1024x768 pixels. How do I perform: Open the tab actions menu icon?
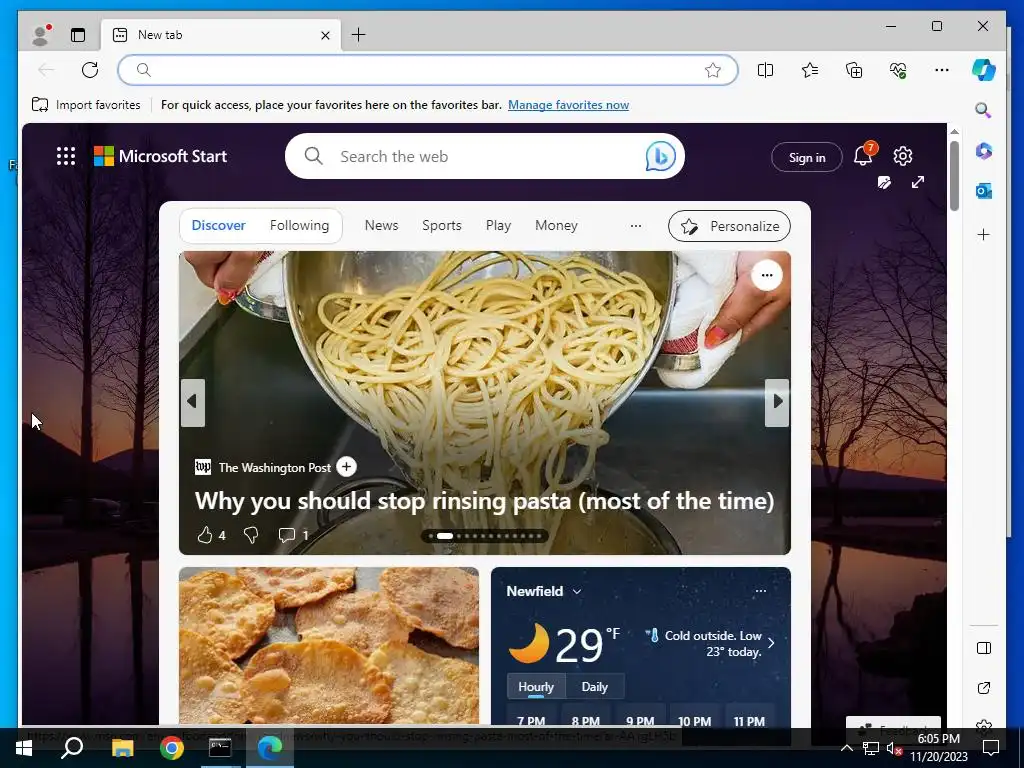tap(78, 35)
